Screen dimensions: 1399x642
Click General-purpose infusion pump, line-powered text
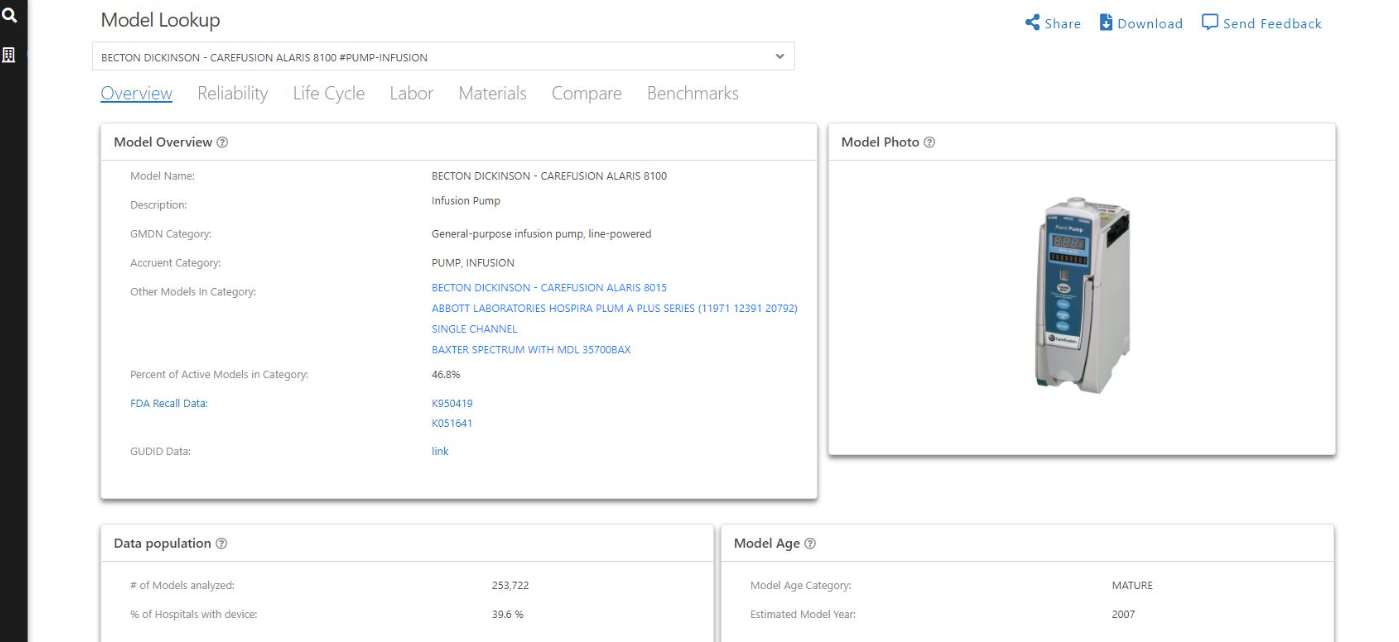pos(541,234)
